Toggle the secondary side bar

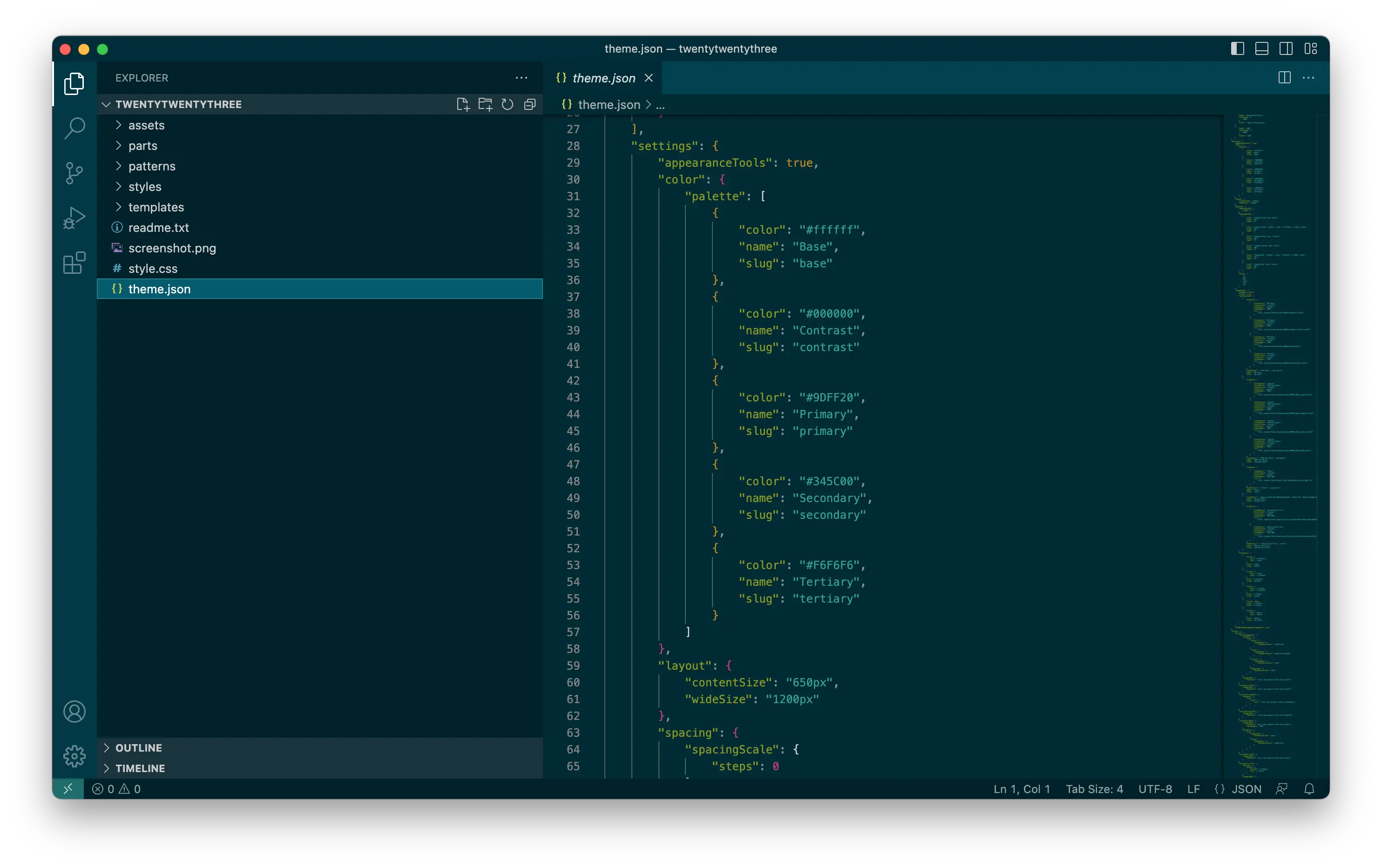coord(1286,49)
